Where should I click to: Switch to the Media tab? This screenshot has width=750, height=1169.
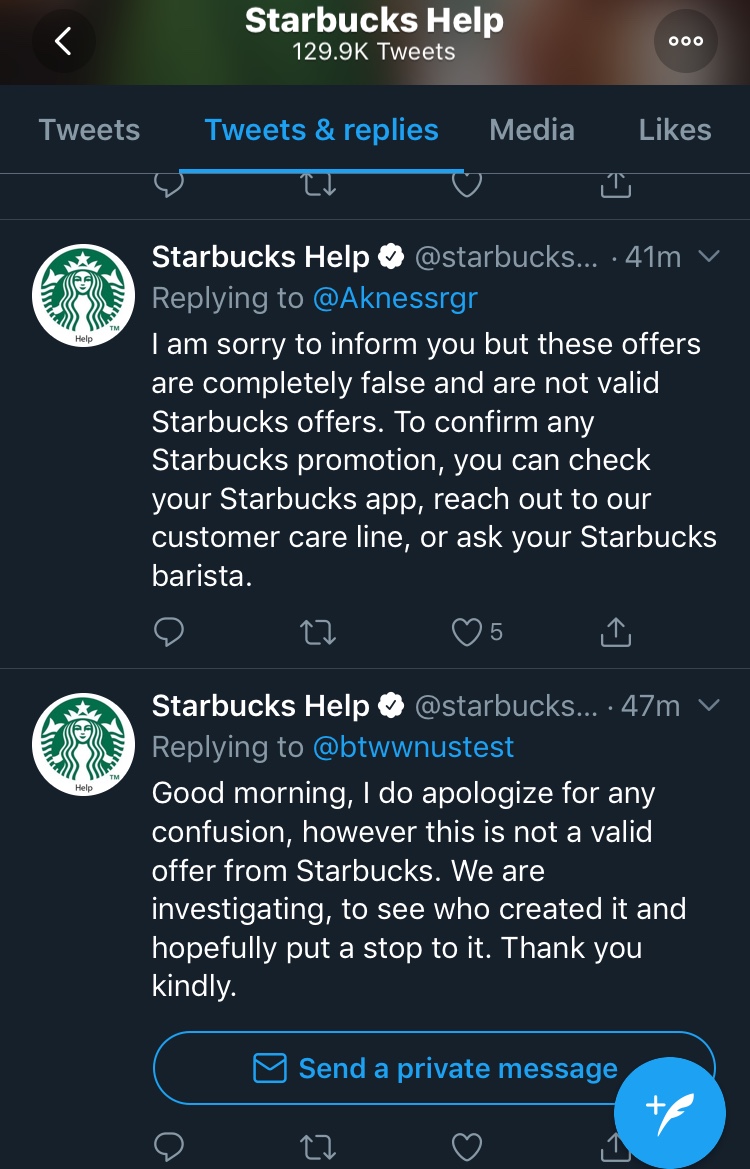(x=532, y=130)
